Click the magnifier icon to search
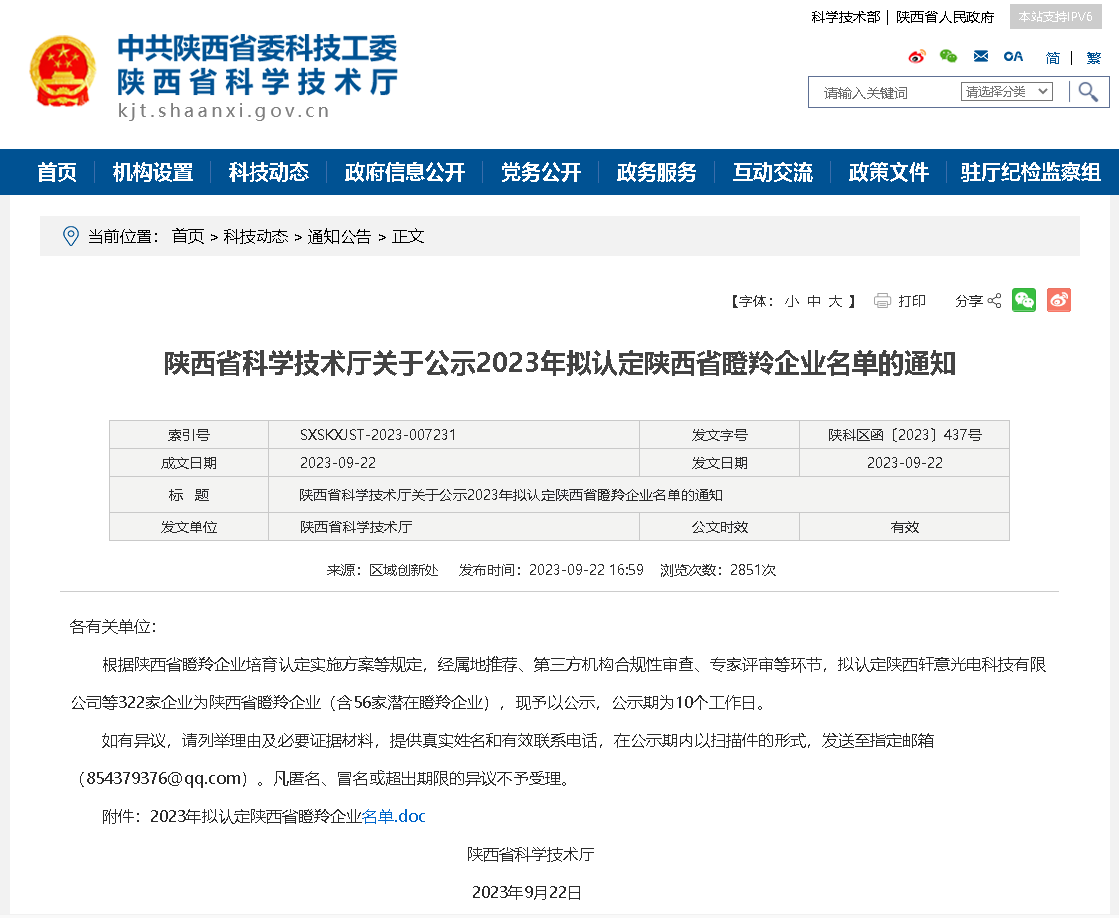 click(1089, 91)
